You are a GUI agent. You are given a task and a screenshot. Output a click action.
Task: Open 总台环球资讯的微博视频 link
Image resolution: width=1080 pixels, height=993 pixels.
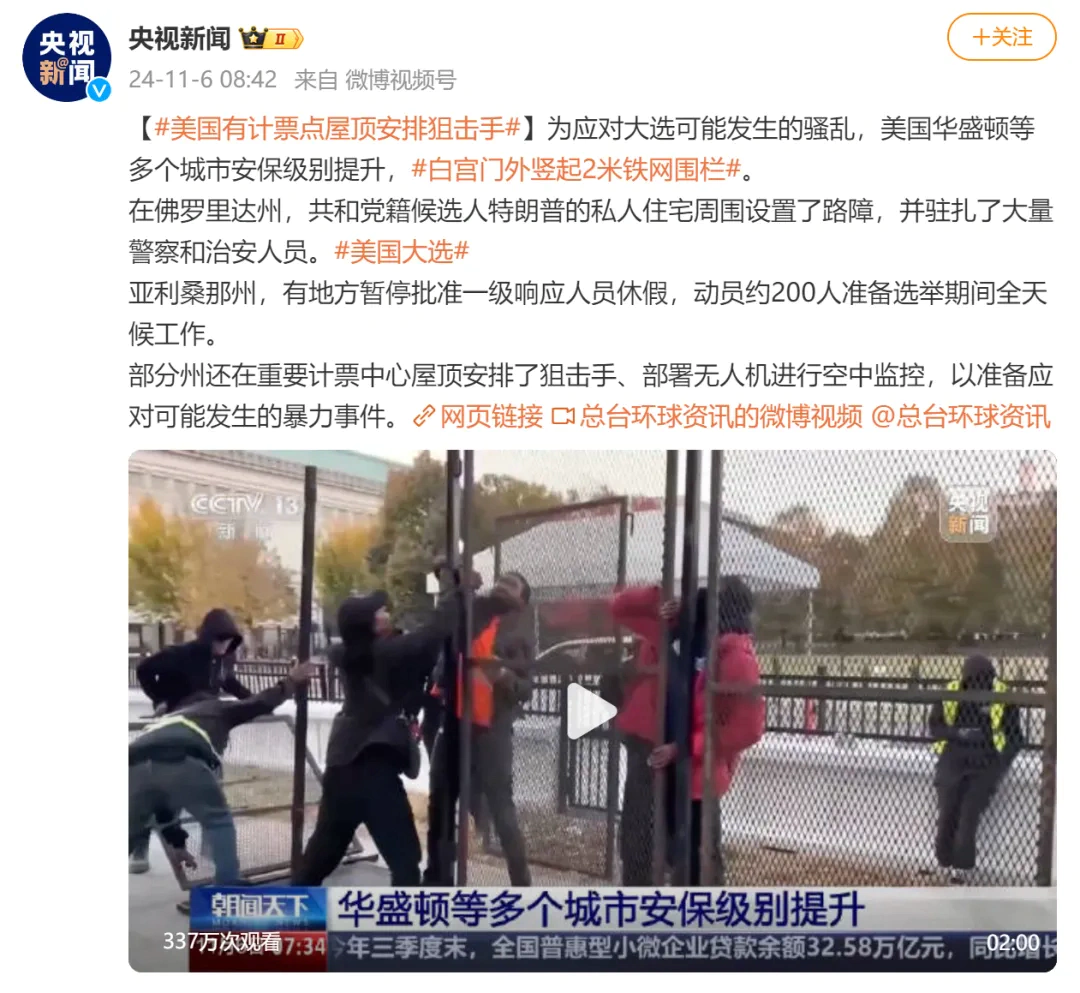pyautogui.click(x=720, y=417)
